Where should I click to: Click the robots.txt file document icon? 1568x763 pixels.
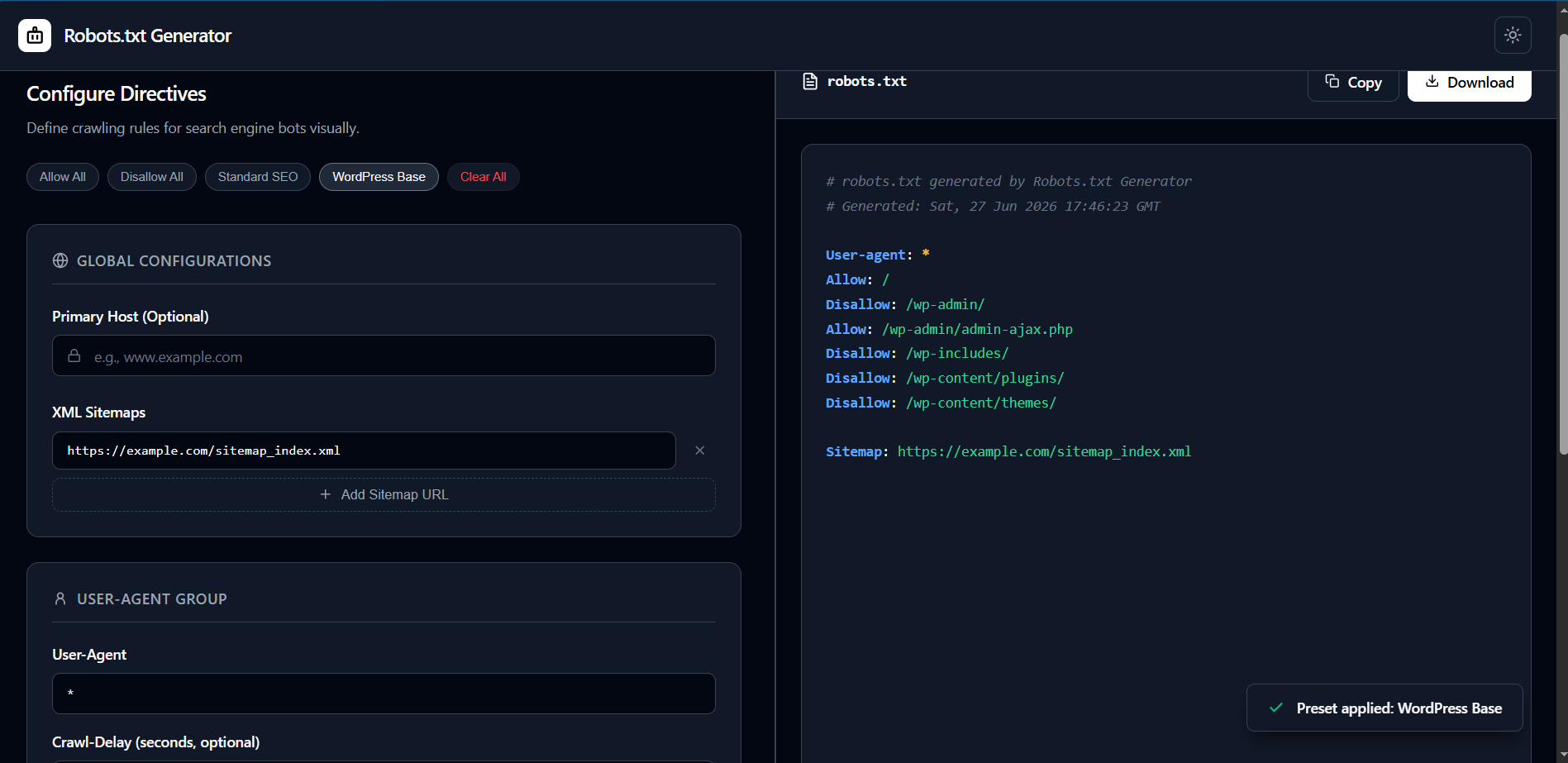pyautogui.click(x=810, y=81)
